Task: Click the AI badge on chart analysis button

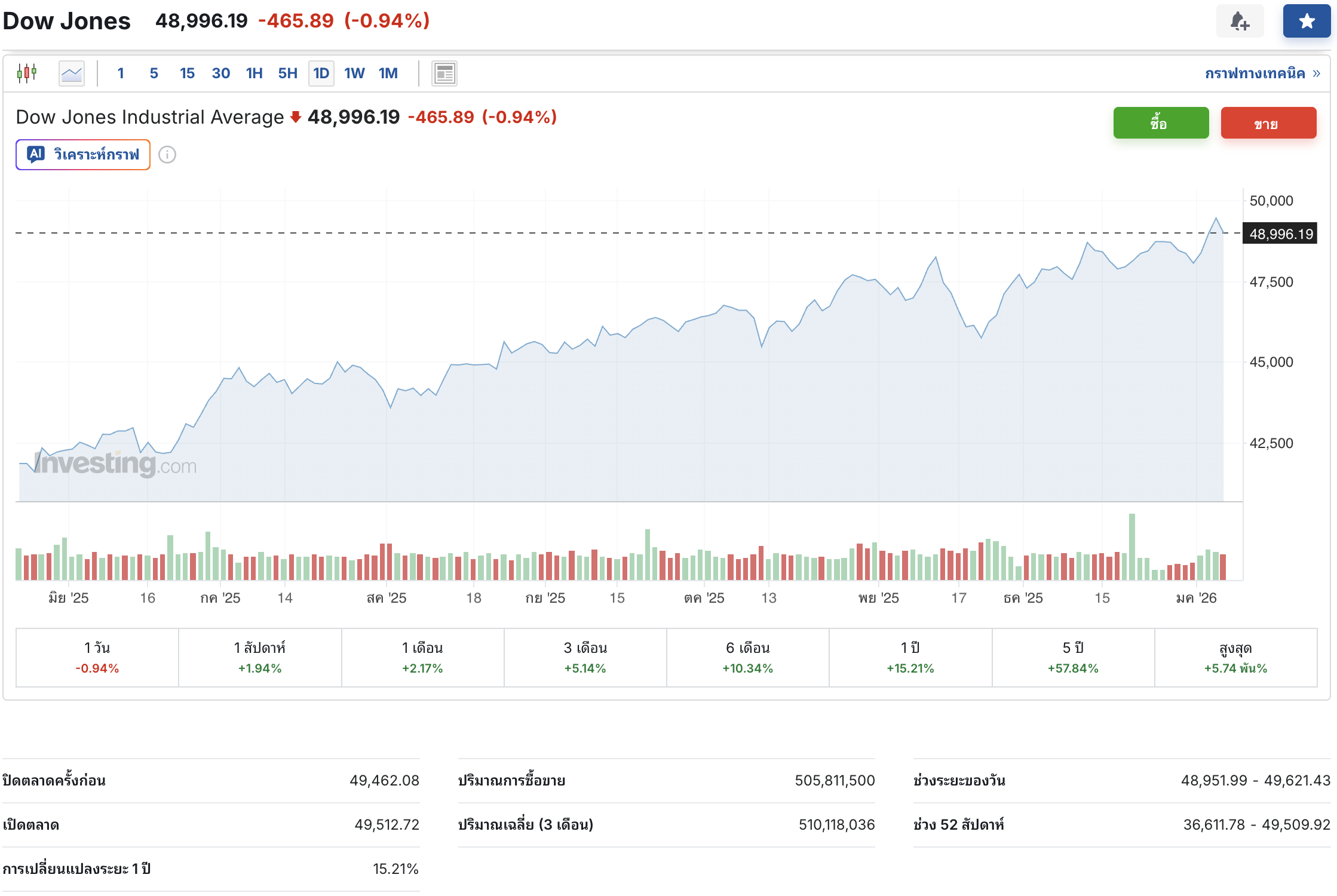Action: click(36, 154)
